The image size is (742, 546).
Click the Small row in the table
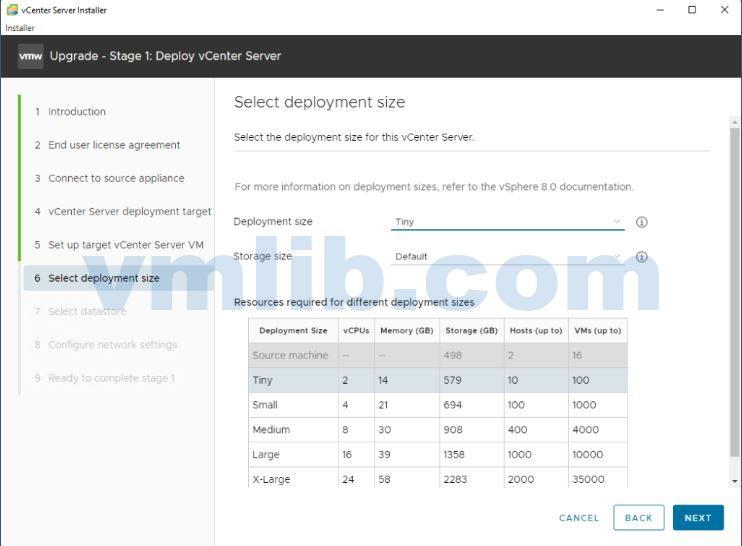(438, 405)
